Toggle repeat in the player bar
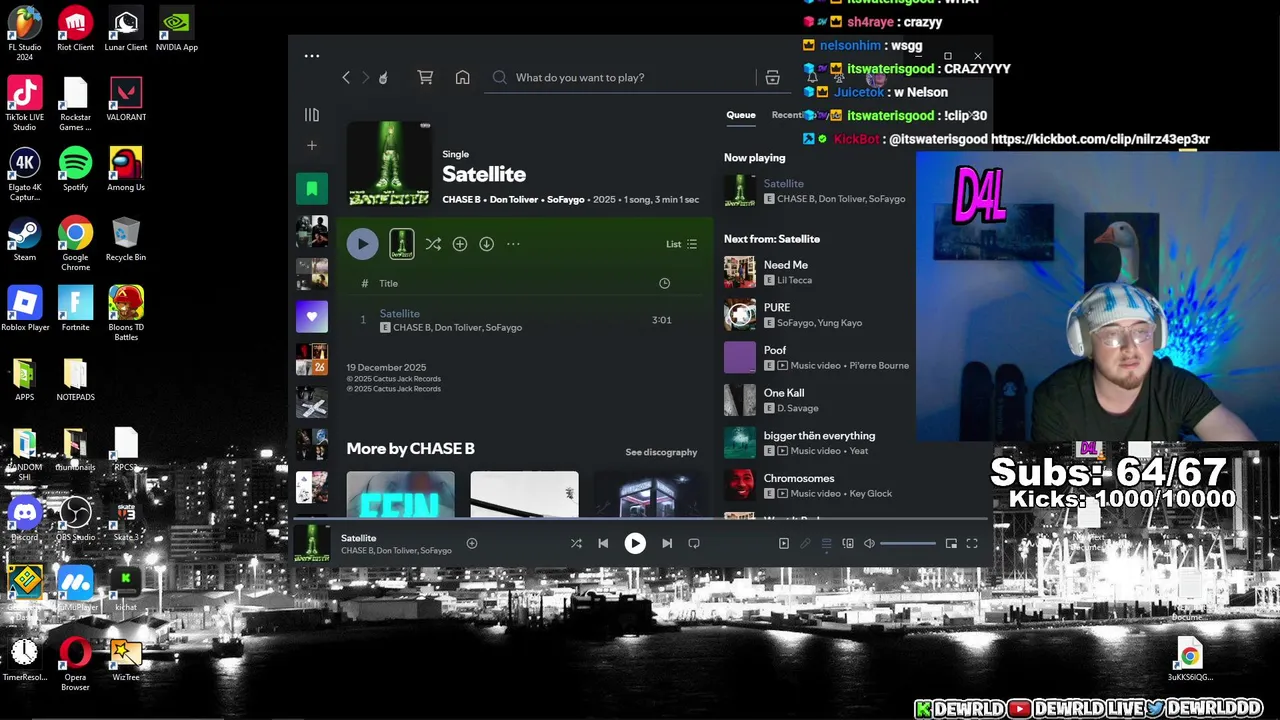Image resolution: width=1280 pixels, height=720 pixels. pyautogui.click(x=694, y=544)
